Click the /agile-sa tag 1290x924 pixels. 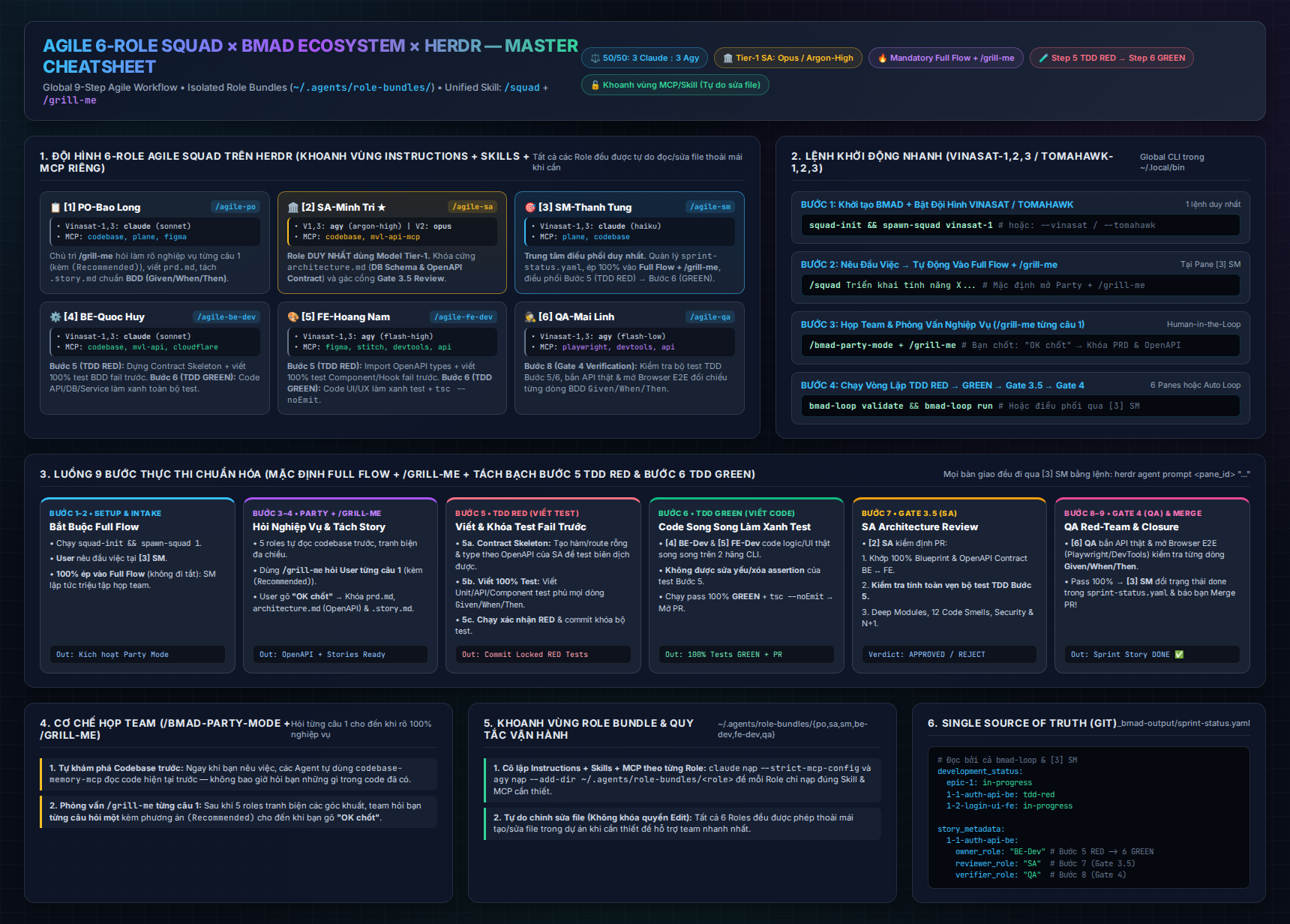pos(472,207)
